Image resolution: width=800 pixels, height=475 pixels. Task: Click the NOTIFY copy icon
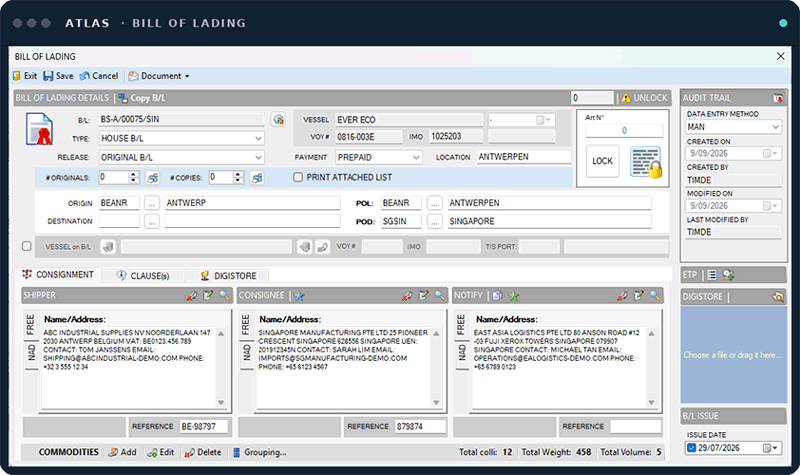point(497,295)
